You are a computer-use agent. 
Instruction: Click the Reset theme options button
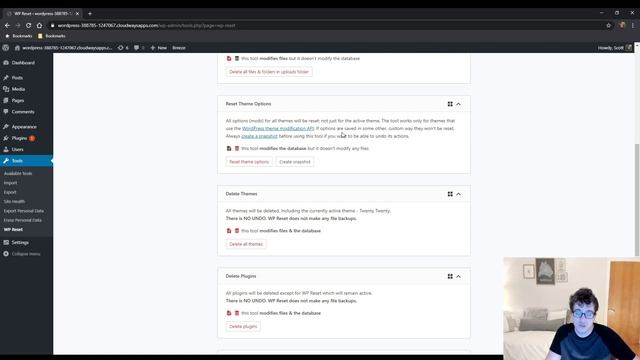pos(249,162)
